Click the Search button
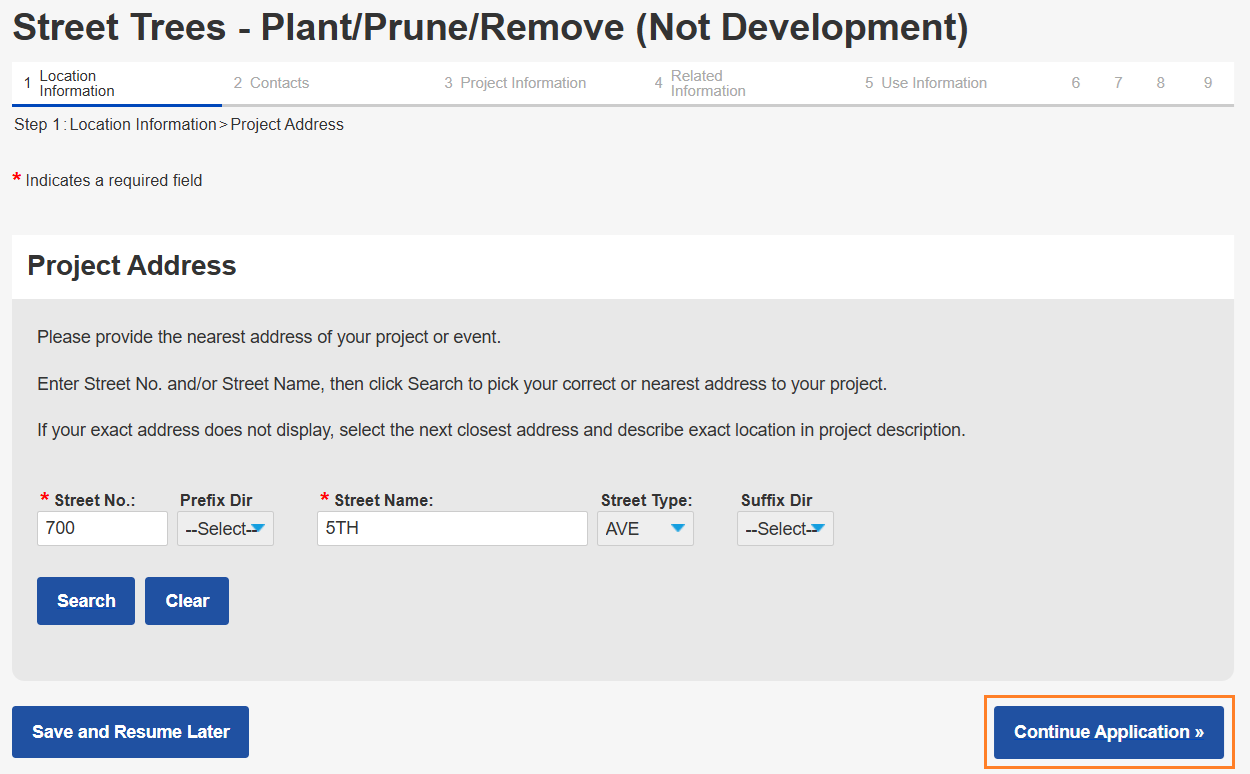The height and width of the screenshot is (774, 1250). tap(86, 601)
